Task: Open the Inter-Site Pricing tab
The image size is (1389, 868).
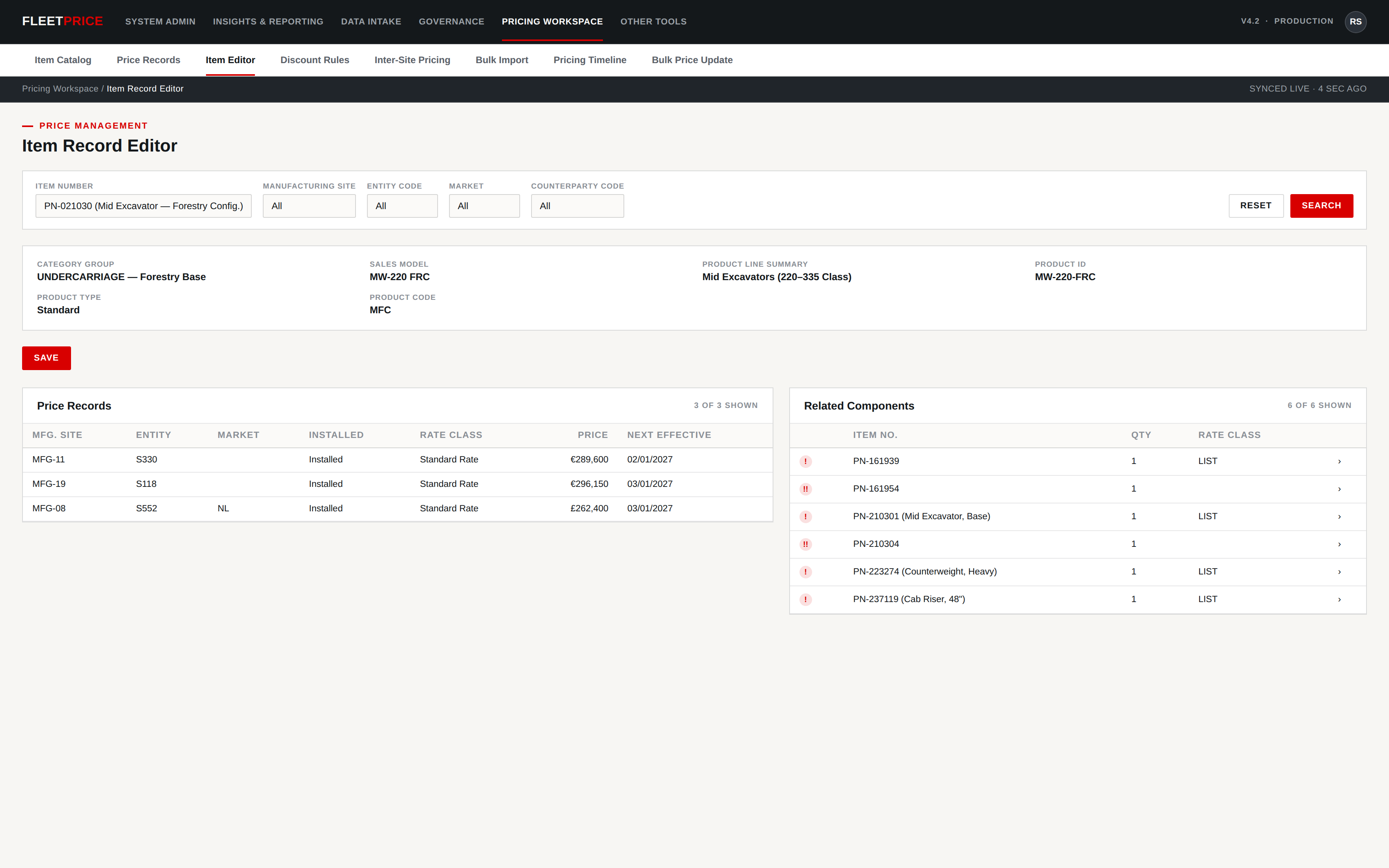Action: (x=412, y=60)
